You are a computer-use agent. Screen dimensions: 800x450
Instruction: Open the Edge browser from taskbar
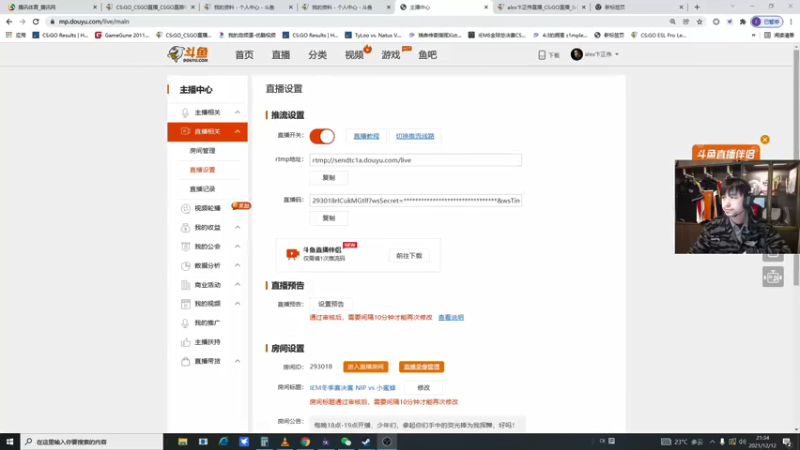[223, 441]
